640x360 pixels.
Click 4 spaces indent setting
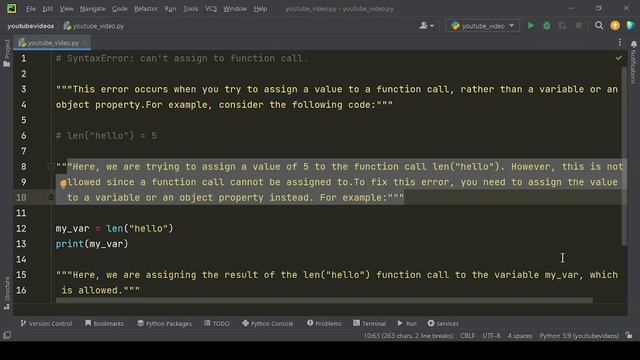(520, 336)
